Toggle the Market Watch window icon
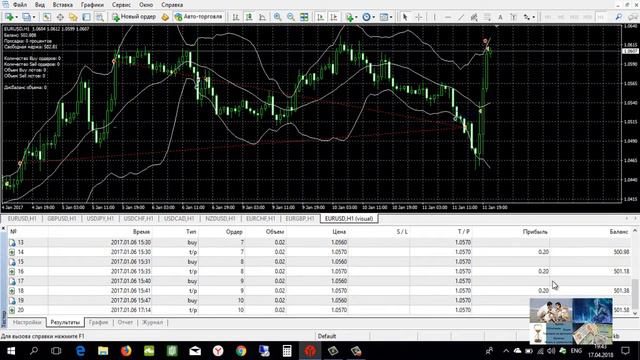This screenshot has width=640, height=360. [x=47, y=17]
